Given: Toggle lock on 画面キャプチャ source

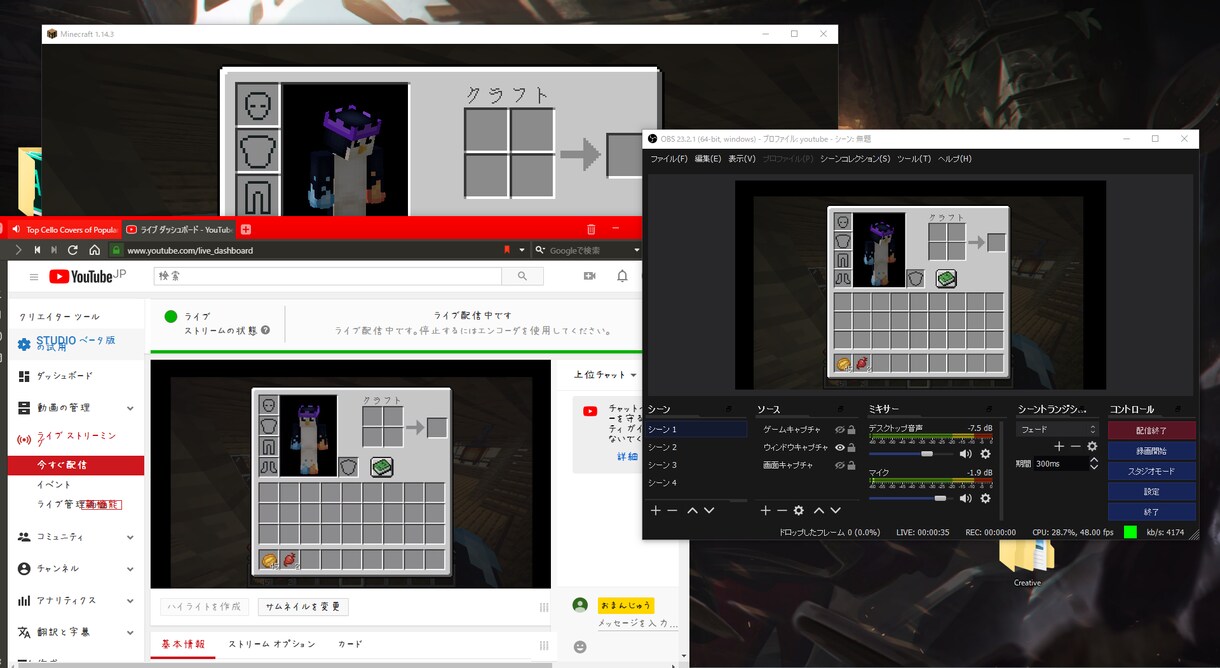Looking at the screenshot, I should 852,465.
